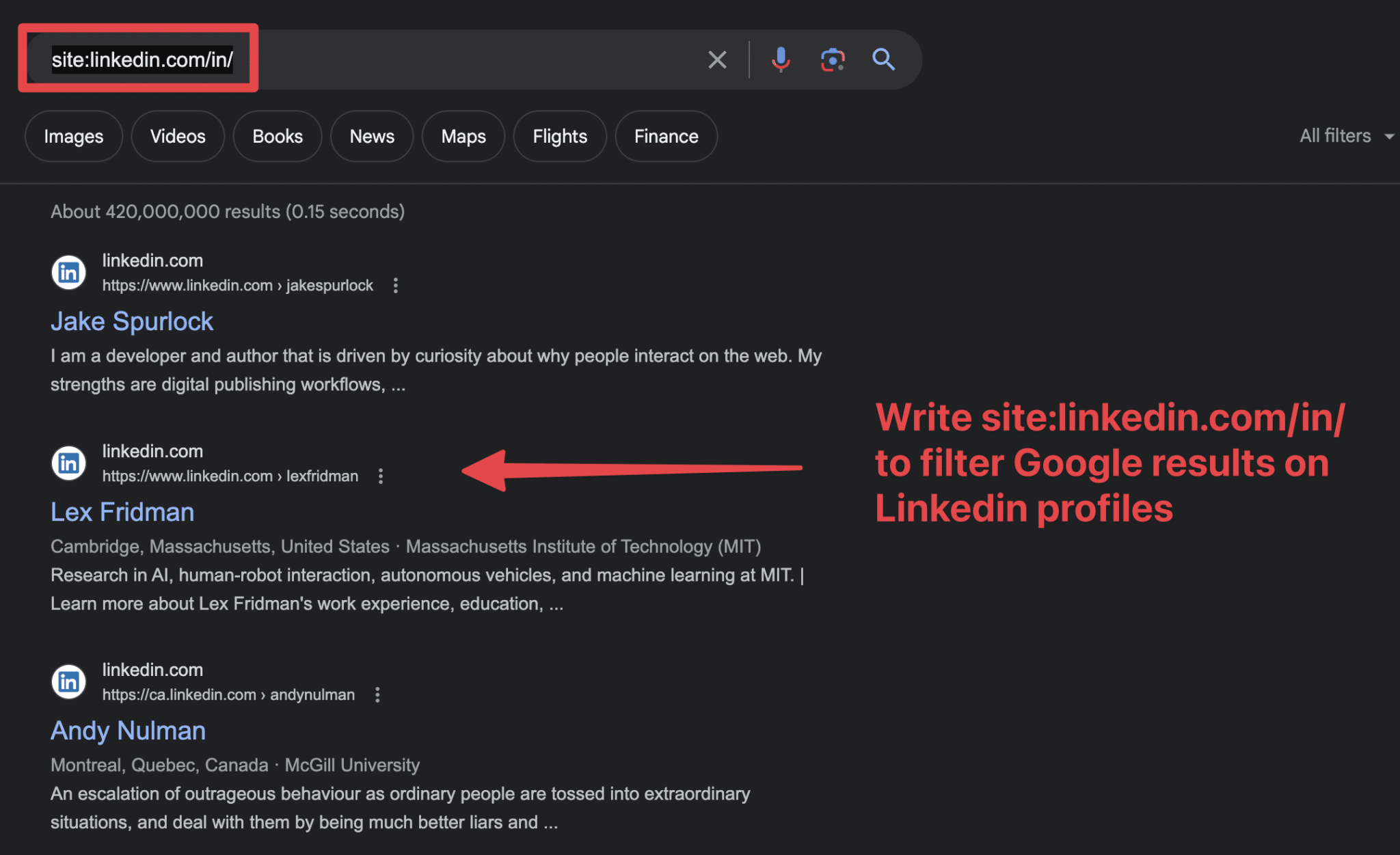Screen dimensions: 1400x855
Task: Open three-dot menu on Lex Fridman result
Action: pos(380,476)
